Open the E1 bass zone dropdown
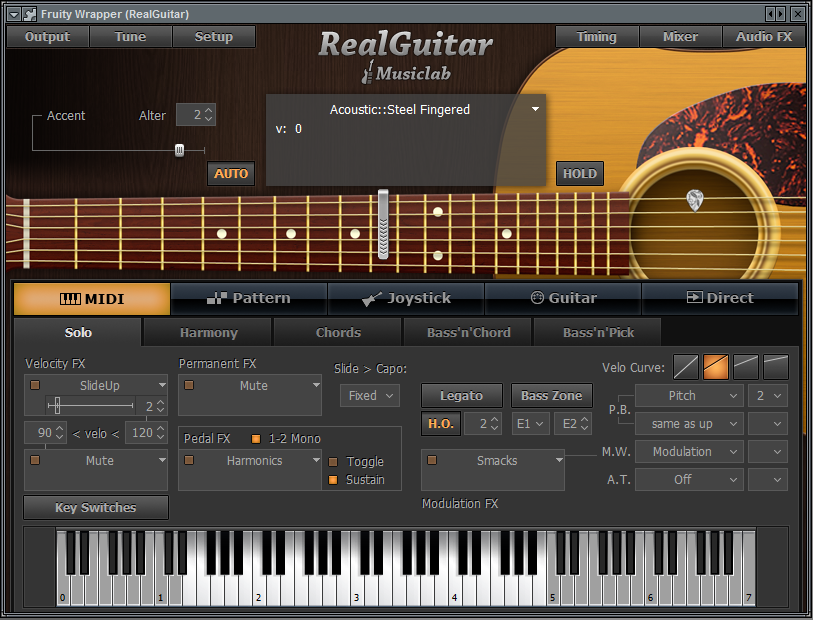 click(x=530, y=424)
